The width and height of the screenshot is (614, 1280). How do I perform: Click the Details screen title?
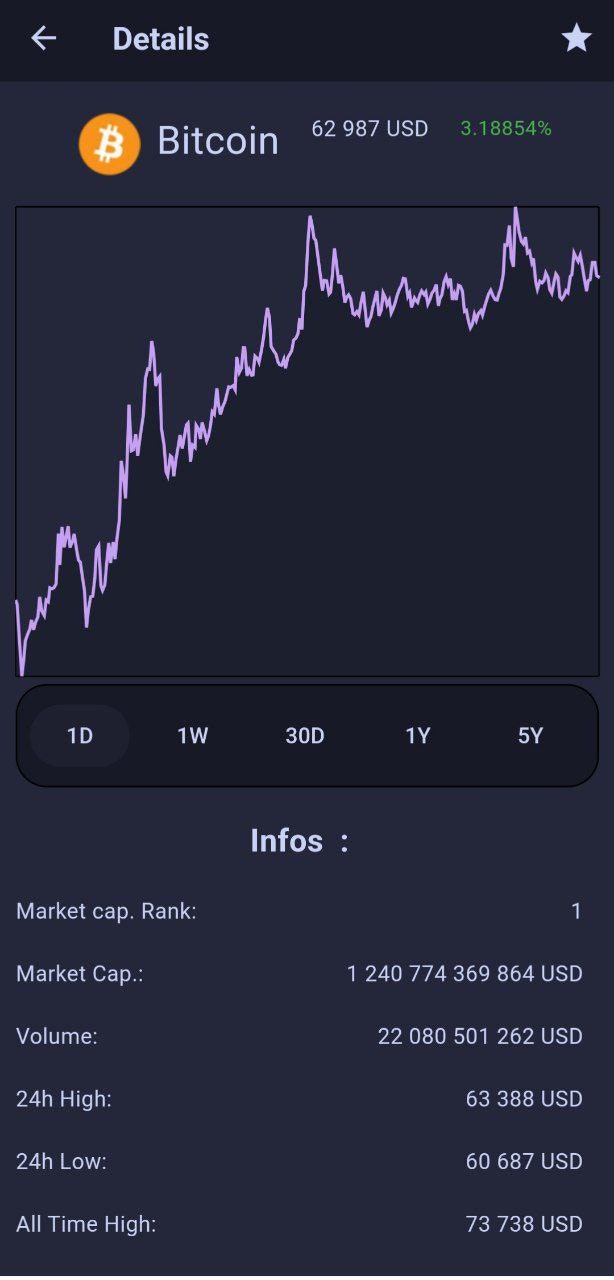point(161,38)
